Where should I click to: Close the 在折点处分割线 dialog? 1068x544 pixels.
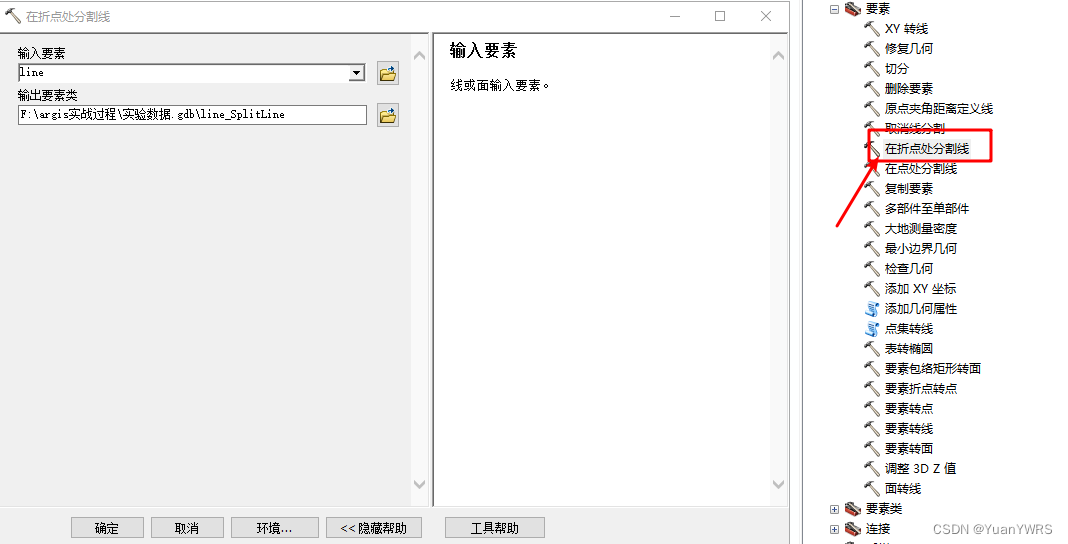click(x=766, y=16)
